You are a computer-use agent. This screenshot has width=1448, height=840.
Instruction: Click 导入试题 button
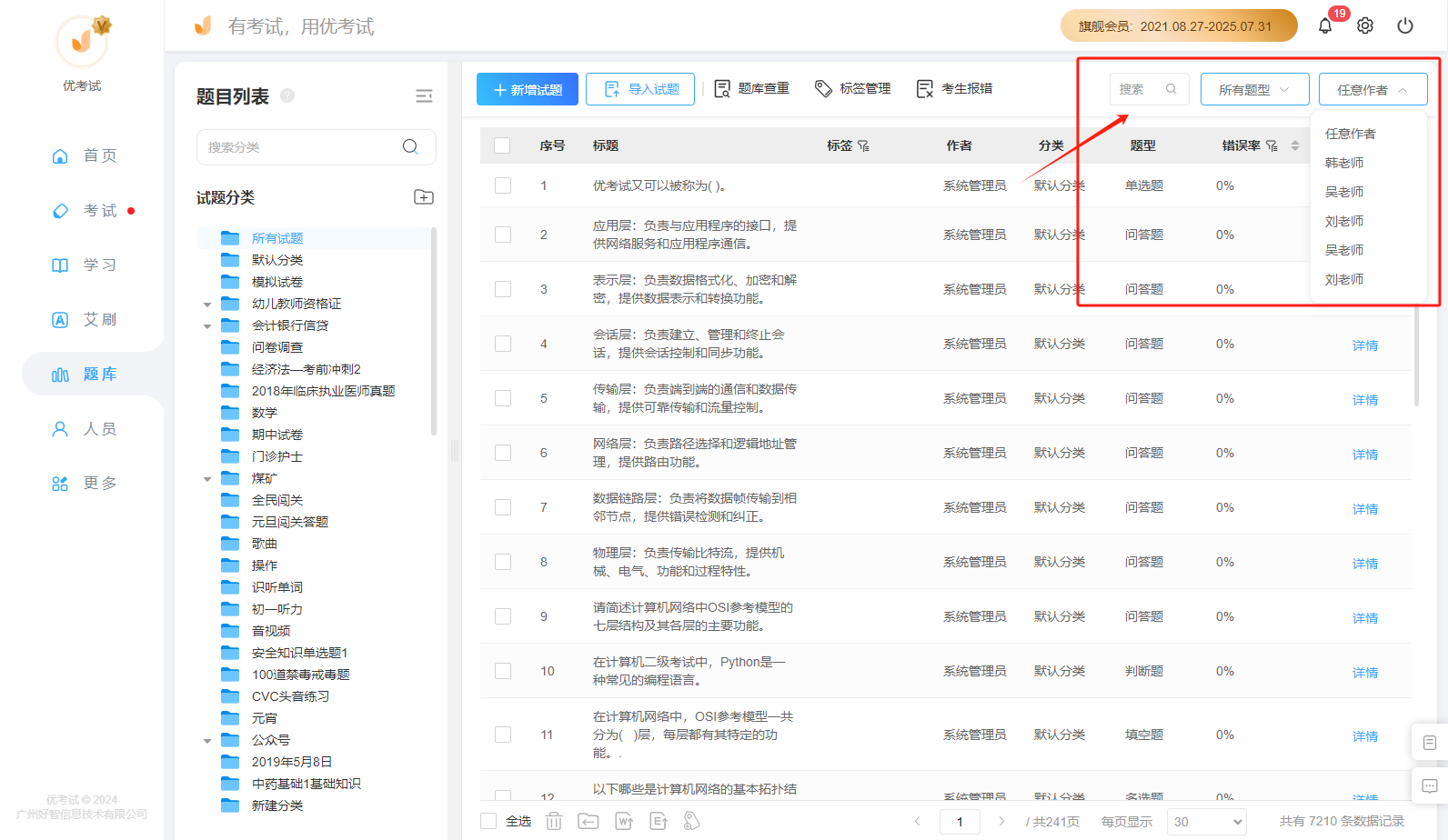(x=640, y=89)
